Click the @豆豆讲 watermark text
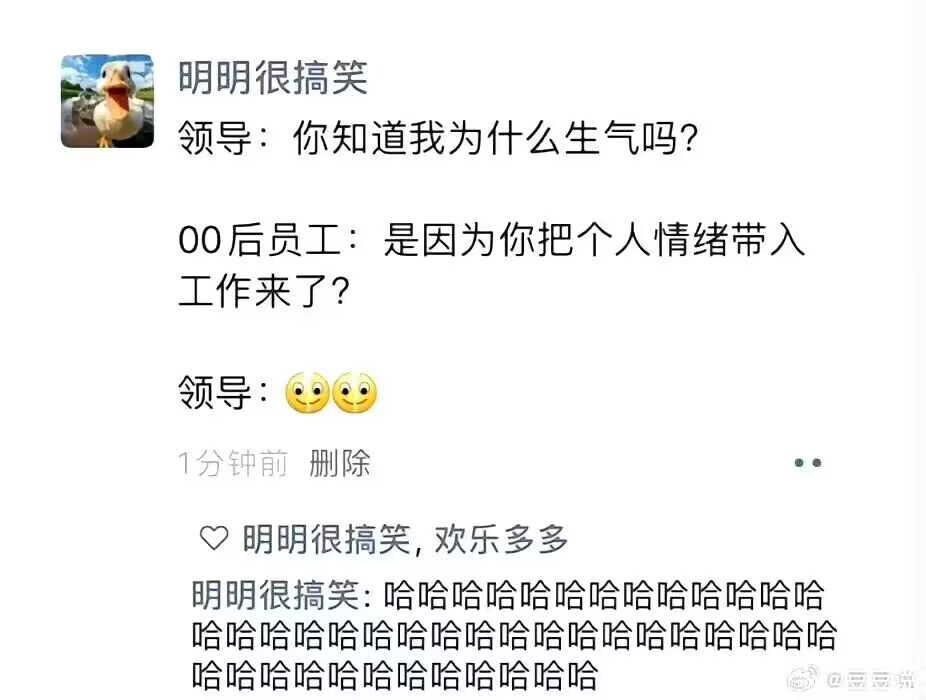Image resolution: width=926 pixels, height=700 pixels. click(x=871, y=680)
